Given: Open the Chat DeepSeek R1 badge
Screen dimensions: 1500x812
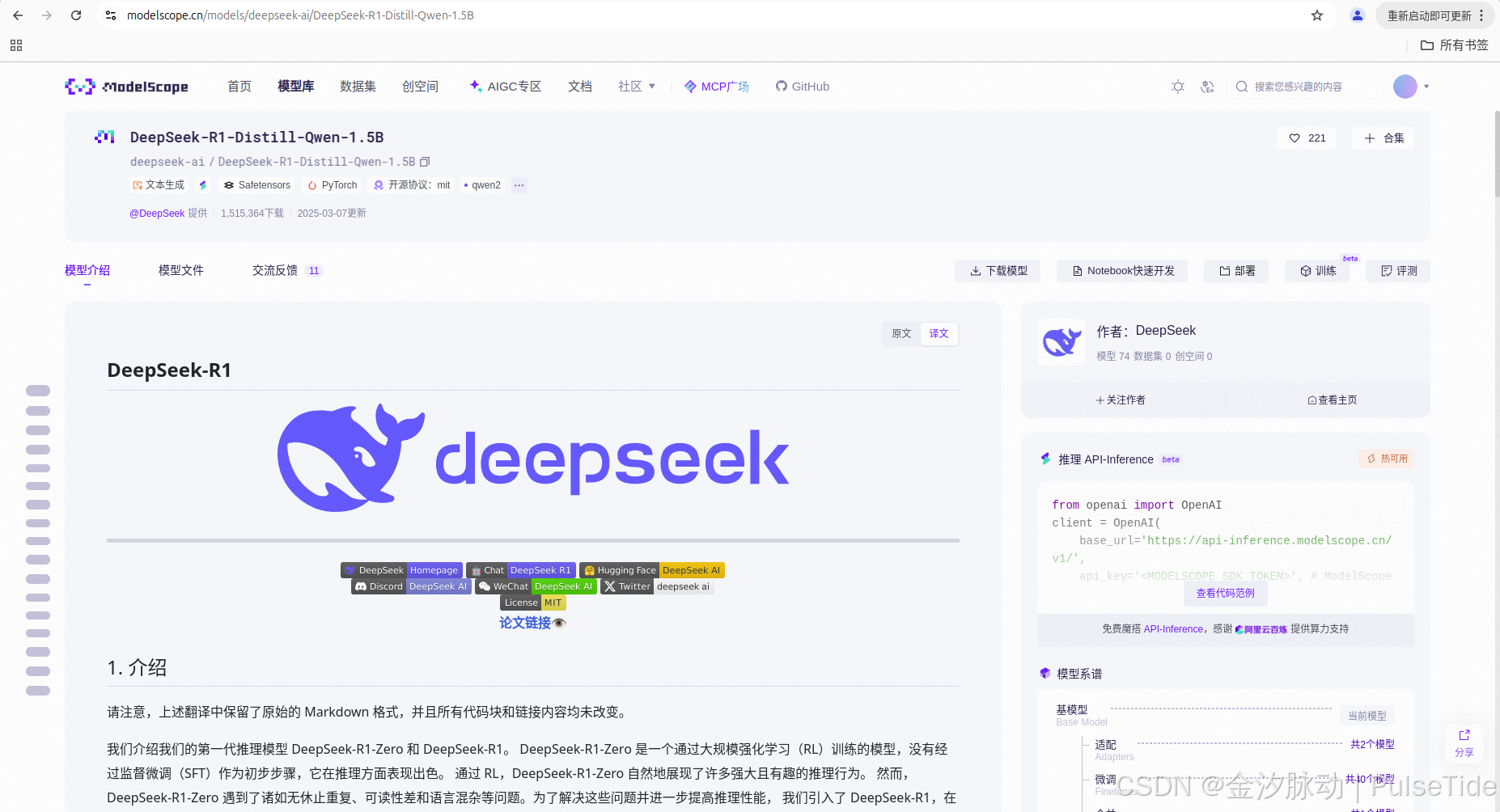Looking at the screenshot, I should point(521,570).
